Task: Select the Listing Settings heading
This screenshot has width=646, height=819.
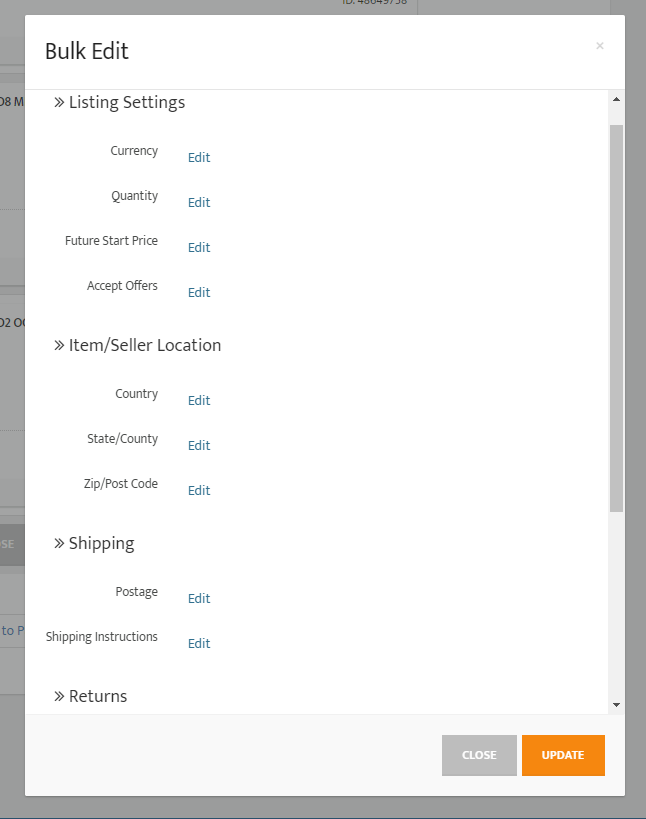Action: [127, 102]
